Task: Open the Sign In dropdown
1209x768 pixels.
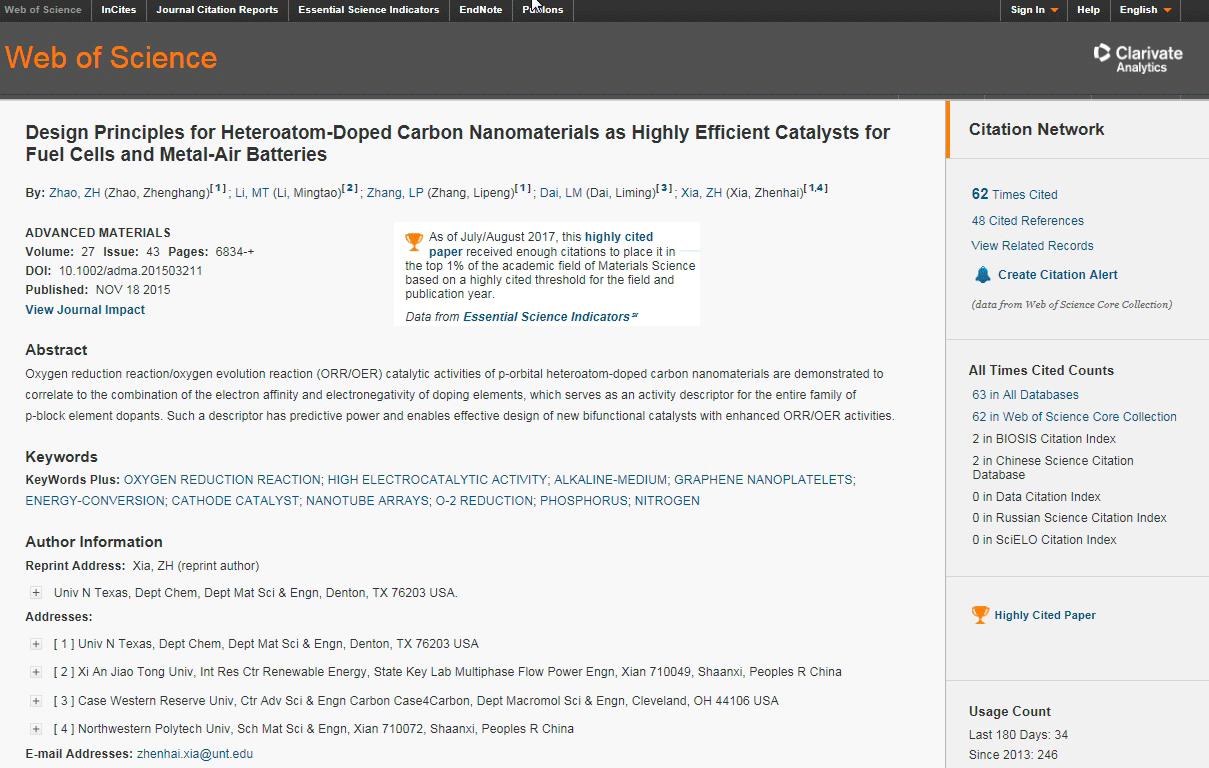Action: (x=1034, y=10)
